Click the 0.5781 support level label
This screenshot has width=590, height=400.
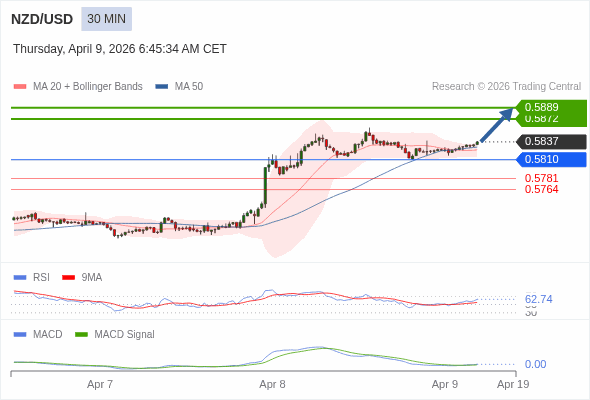pos(541,178)
